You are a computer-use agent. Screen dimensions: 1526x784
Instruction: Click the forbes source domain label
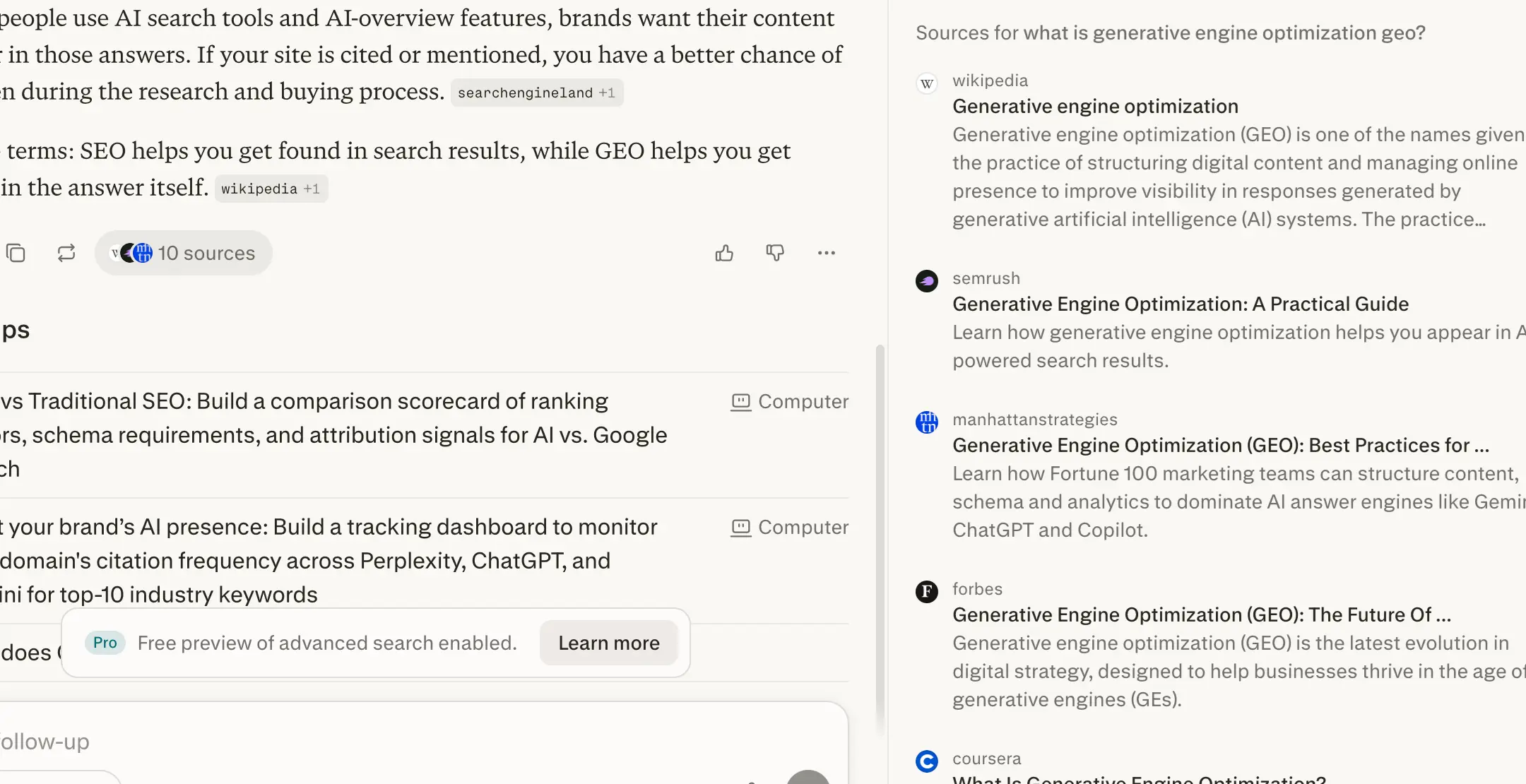(977, 589)
